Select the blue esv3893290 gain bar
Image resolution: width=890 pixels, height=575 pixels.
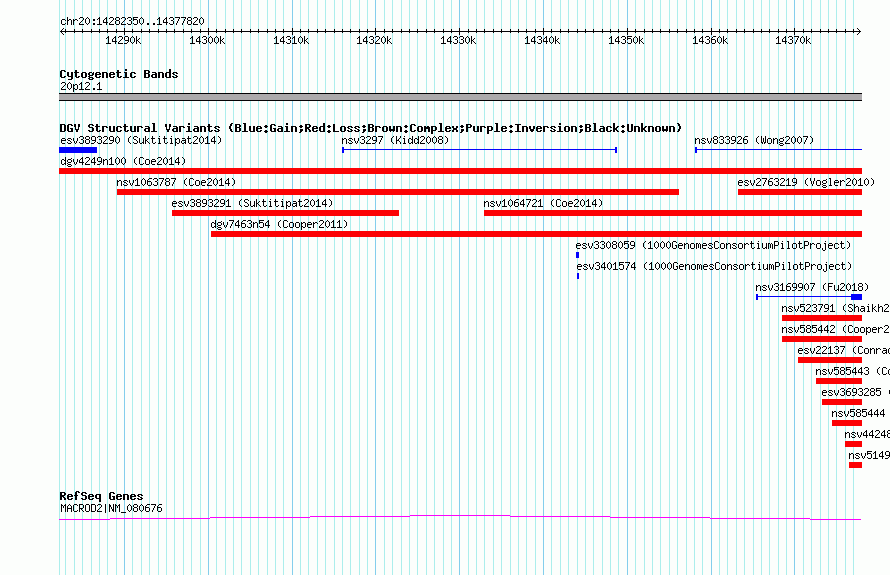(x=78, y=150)
